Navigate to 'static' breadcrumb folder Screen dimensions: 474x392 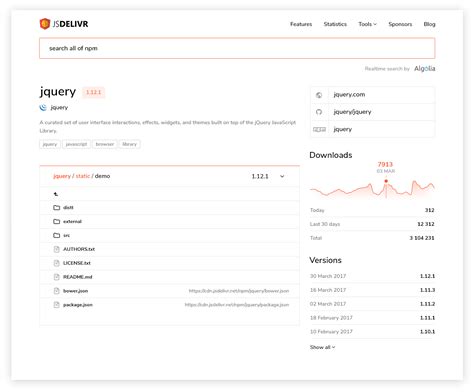(83, 176)
